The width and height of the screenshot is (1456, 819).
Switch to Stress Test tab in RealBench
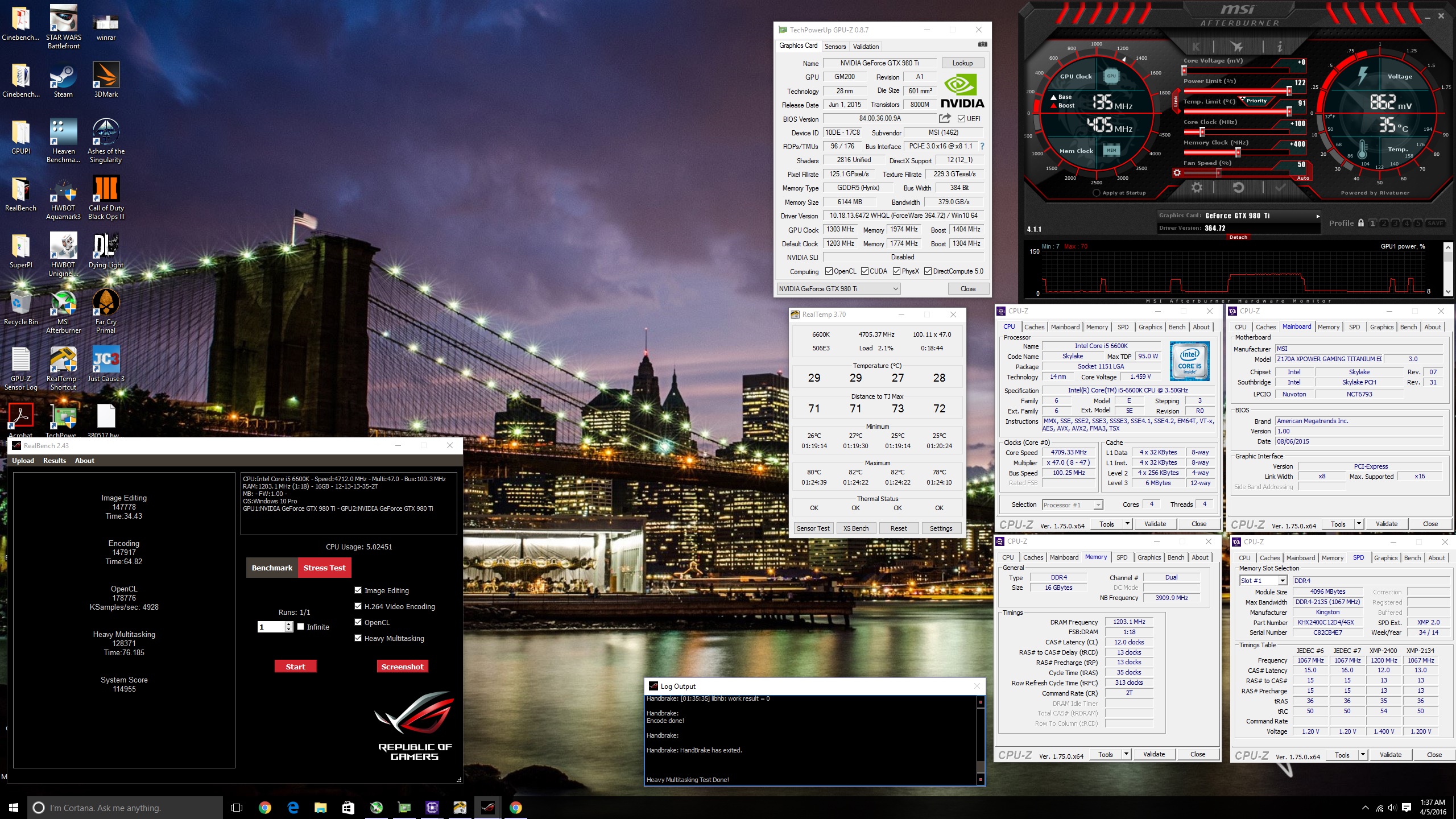[x=324, y=568]
